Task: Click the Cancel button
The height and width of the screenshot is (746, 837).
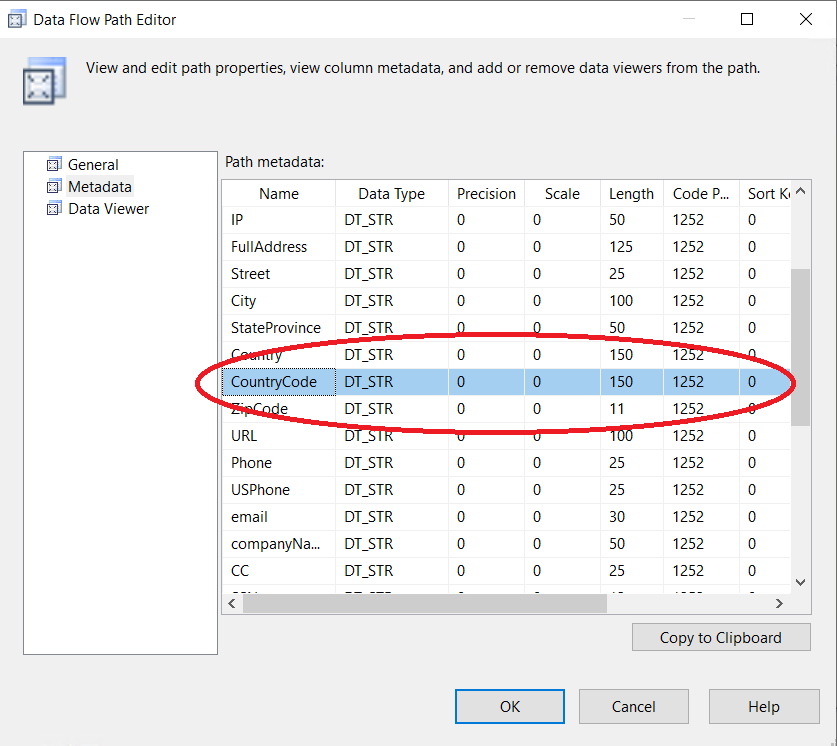Action: point(633,706)
